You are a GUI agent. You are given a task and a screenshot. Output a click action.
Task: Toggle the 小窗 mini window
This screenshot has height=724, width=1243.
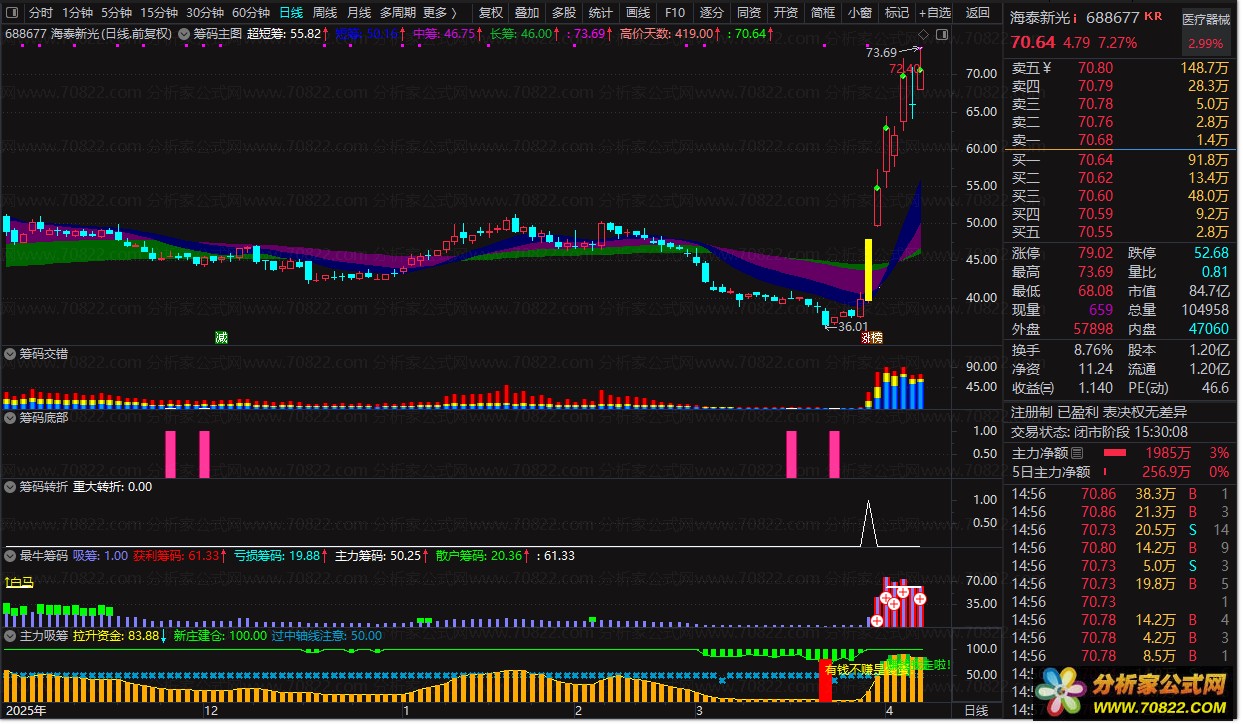[x=859, y=13]
